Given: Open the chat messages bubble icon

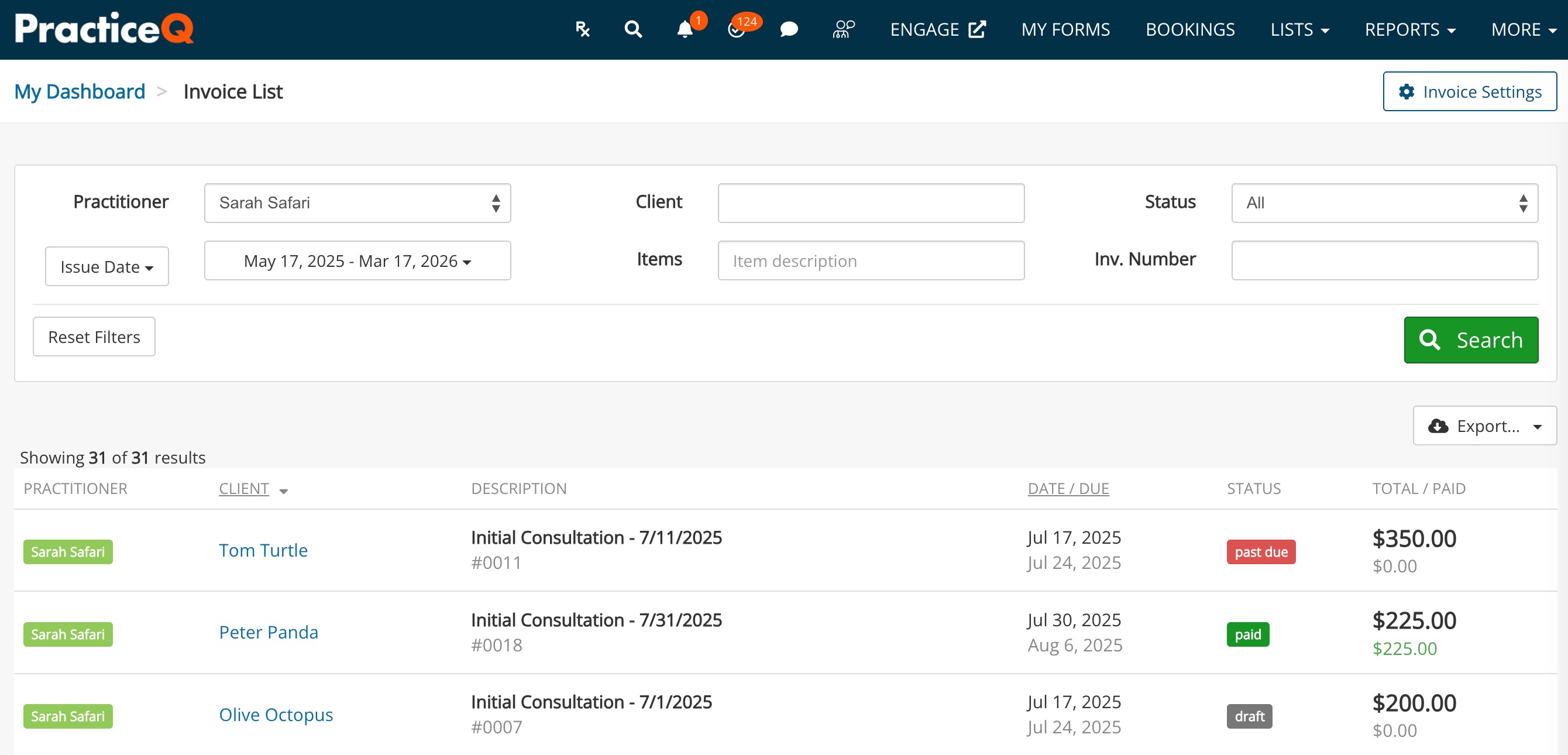Looking at the screenshot, I should 789,29.
